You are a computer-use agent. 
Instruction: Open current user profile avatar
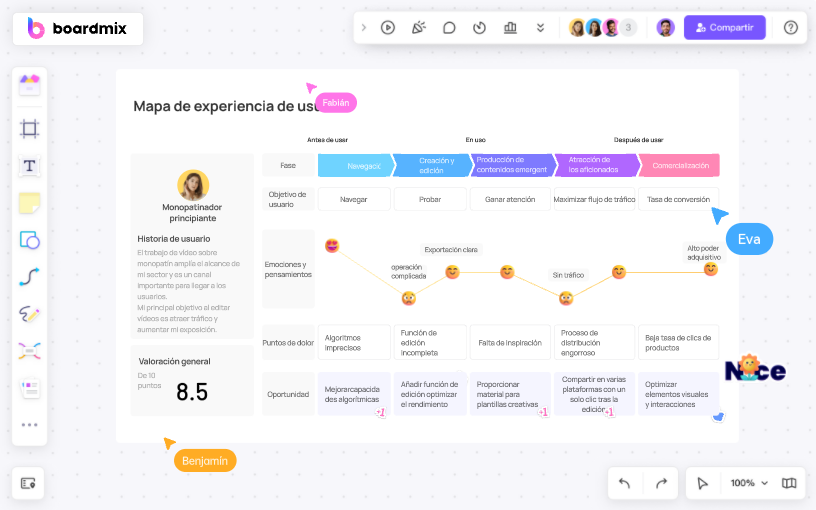click(665, 28)
